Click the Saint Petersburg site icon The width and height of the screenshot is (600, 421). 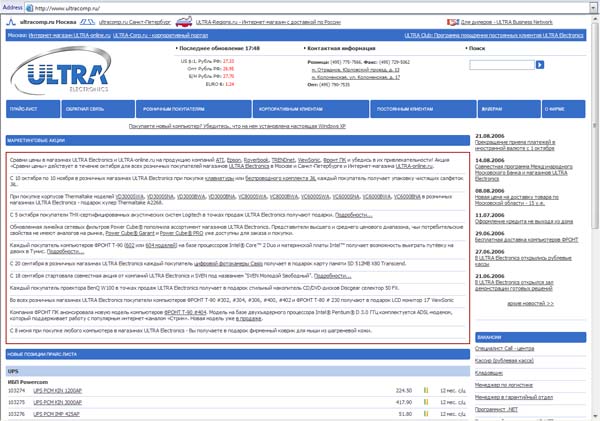coord(87,22)
